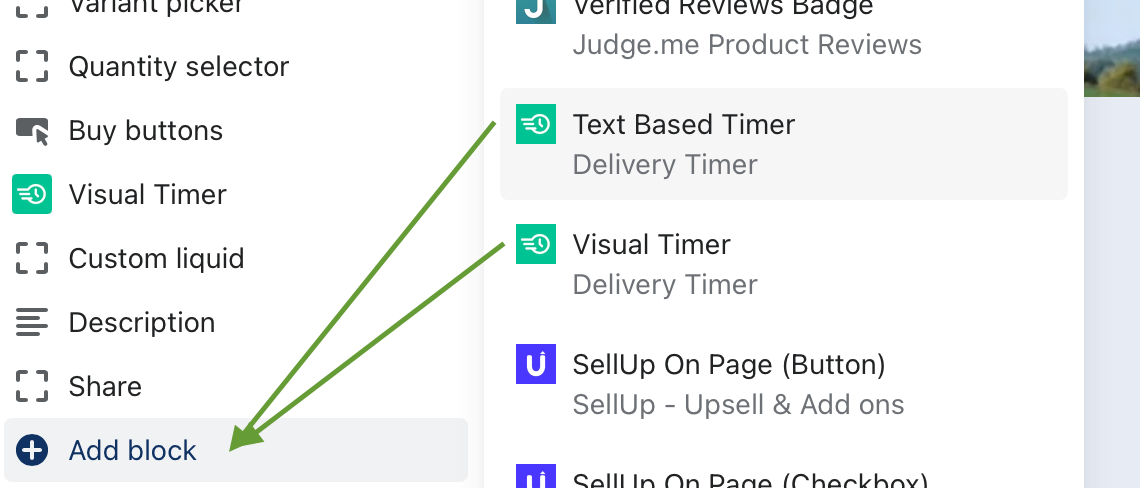Click the Visual Timer app icon in list

[x=536, y=244]
